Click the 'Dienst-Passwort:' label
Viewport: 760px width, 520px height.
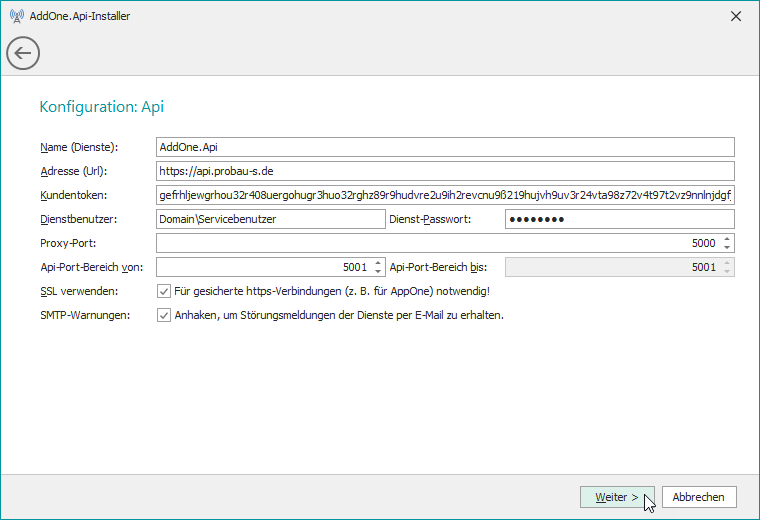point(430,219)
